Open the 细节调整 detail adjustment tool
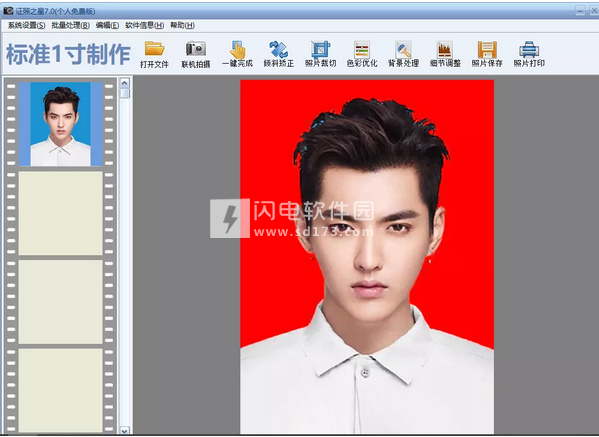 pos(445,49)
